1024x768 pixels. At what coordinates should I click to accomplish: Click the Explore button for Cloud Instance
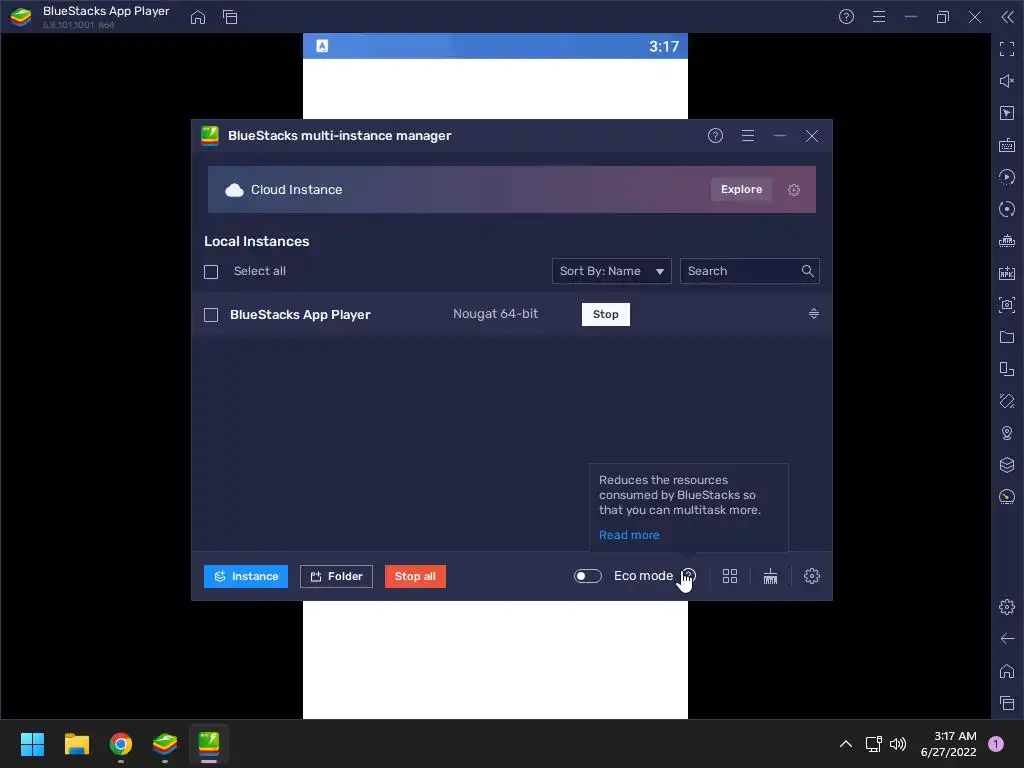(741, 189)
